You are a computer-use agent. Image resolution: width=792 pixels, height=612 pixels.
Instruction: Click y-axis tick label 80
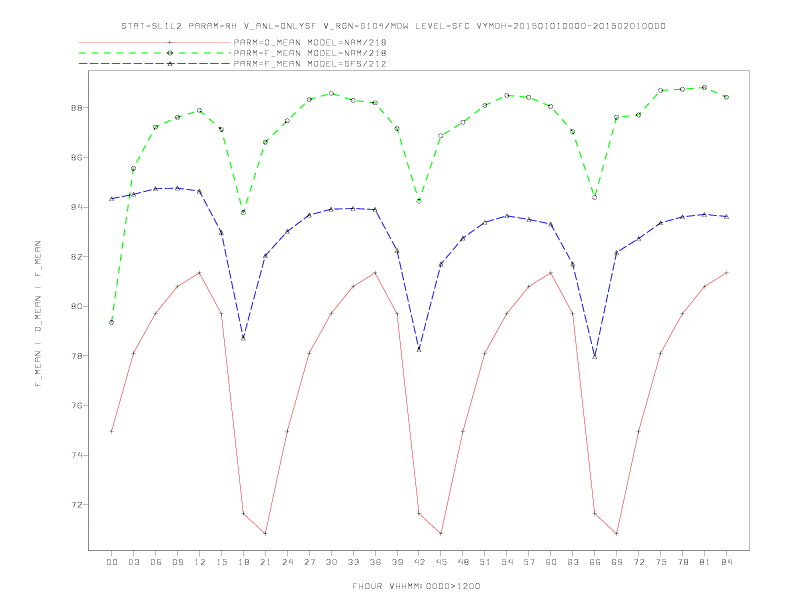point(78,307)
